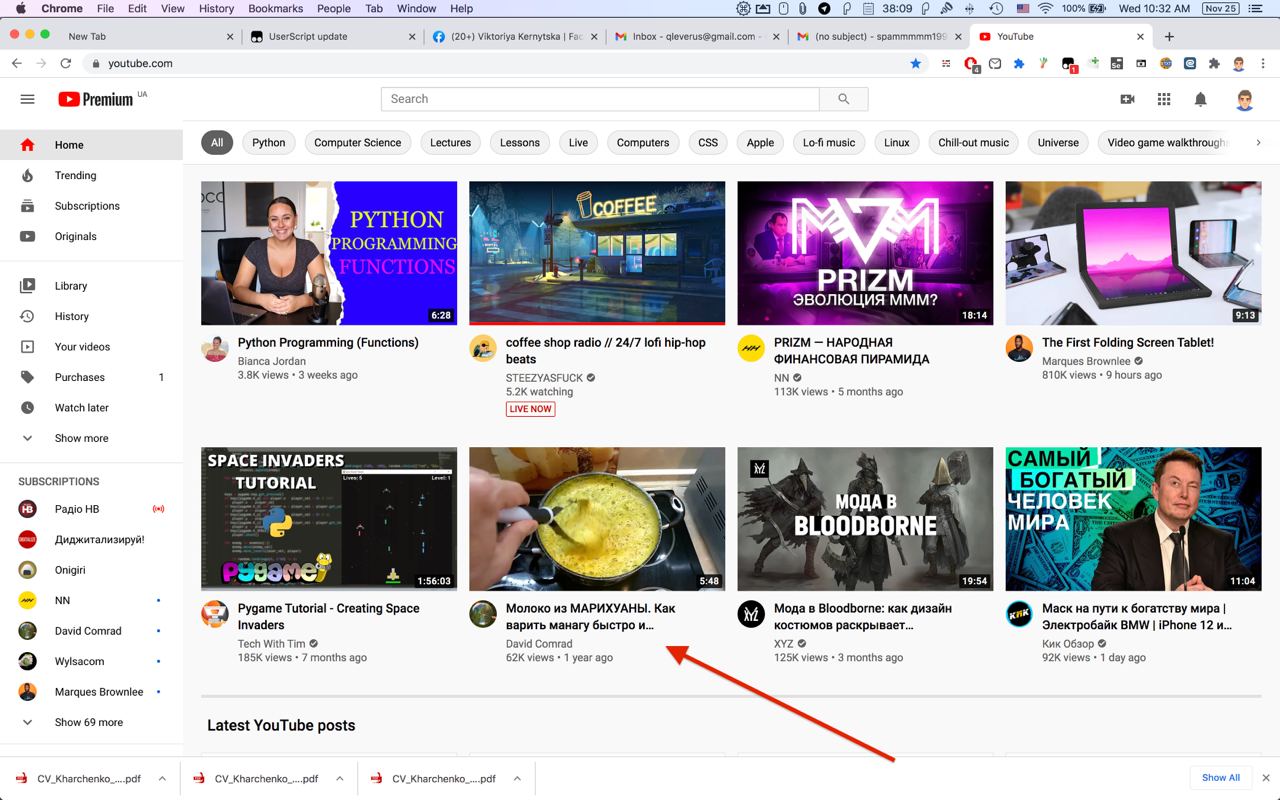The width and height of the screenshot is (1280, 800).
Task: Click the address bar showing youtube.com
Action: (500, 63)
